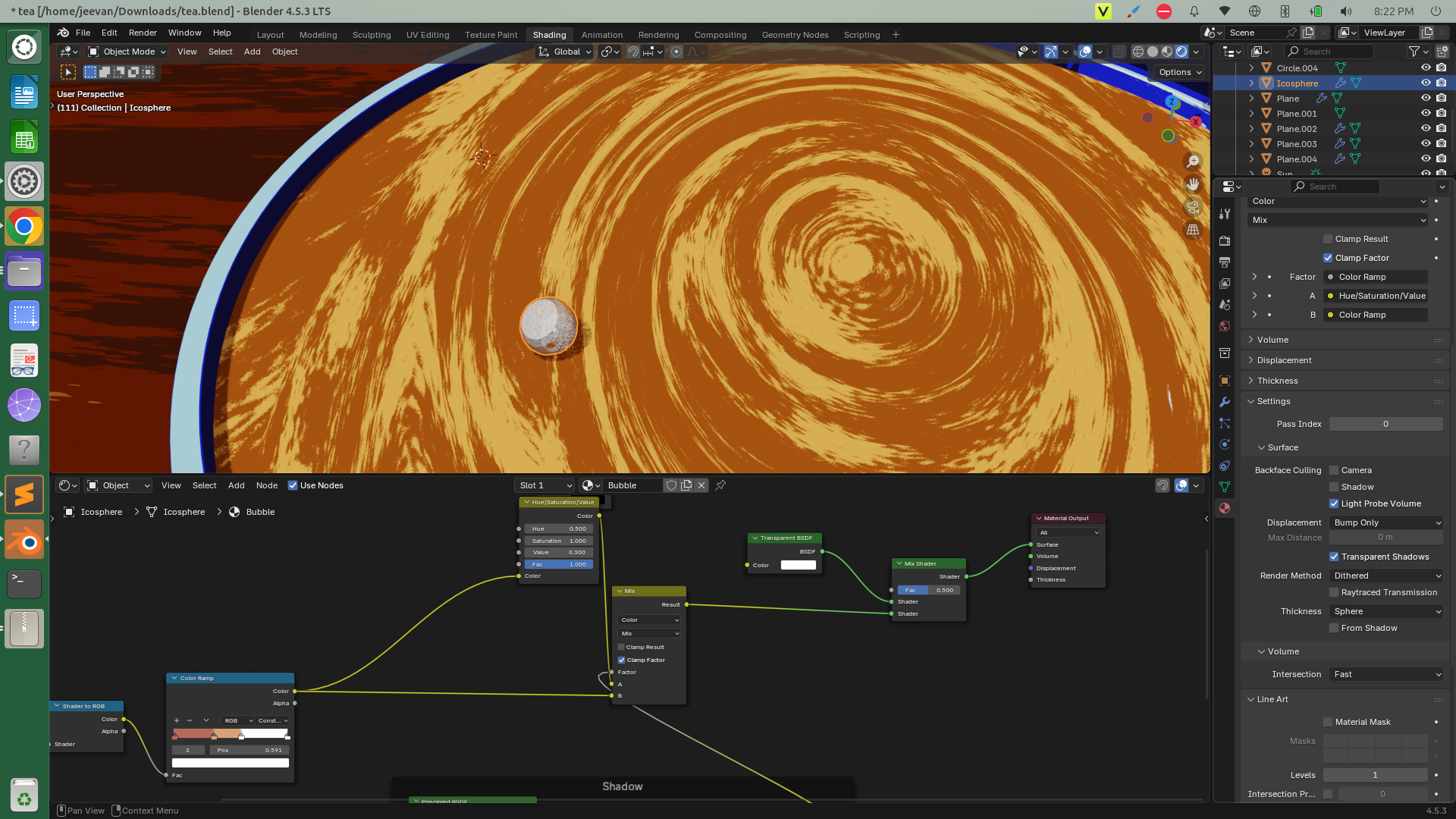Unlink the Bubble material with X

click(x=701, y=485)
